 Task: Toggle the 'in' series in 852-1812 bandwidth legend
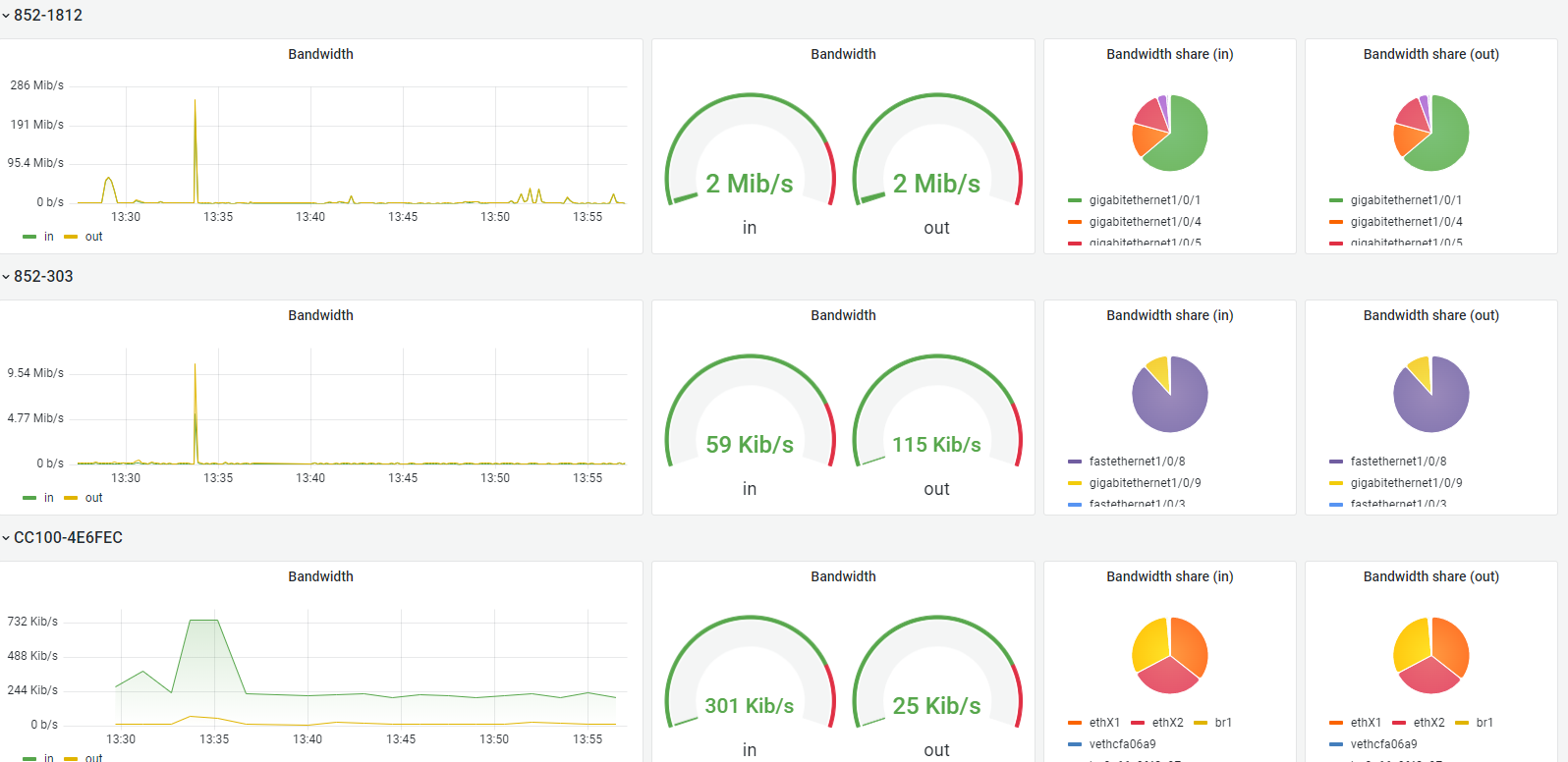pos(38,237)
